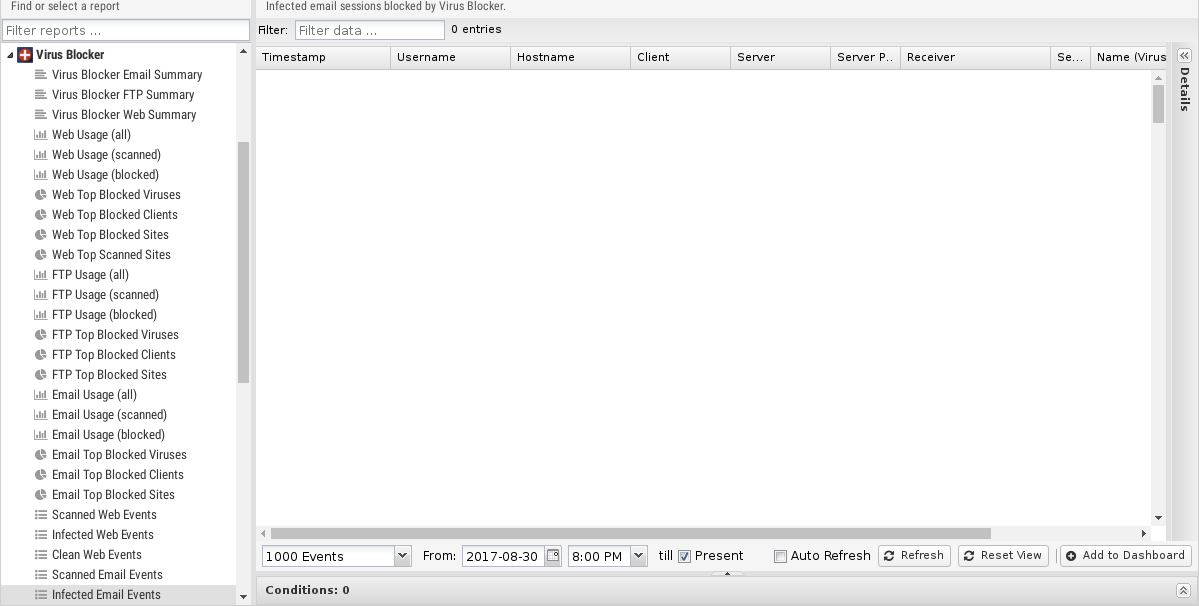
Task: Open Web Top Blocked Viruses pie chart report
Action: 116,195
